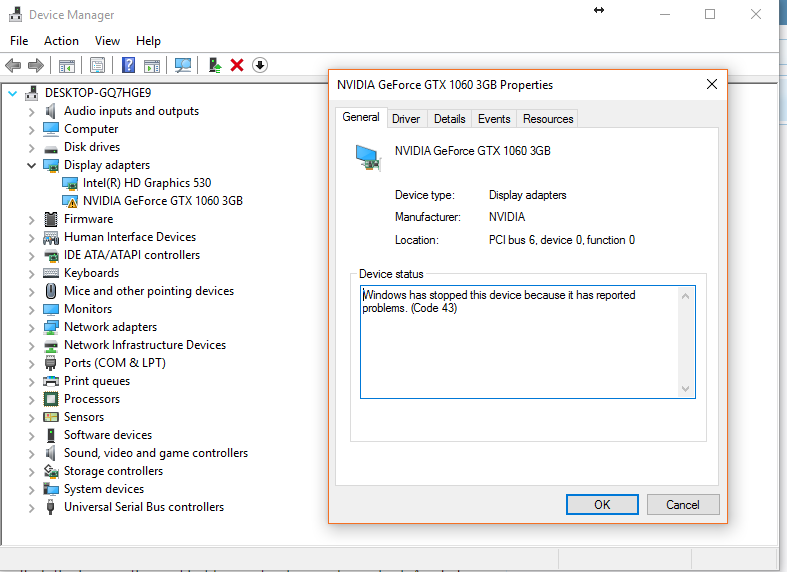Image resolution: width=787 pixels, height=572 pixels.
Task: Click Cancel in the Properties dialog
Action: tap(683, 504)
